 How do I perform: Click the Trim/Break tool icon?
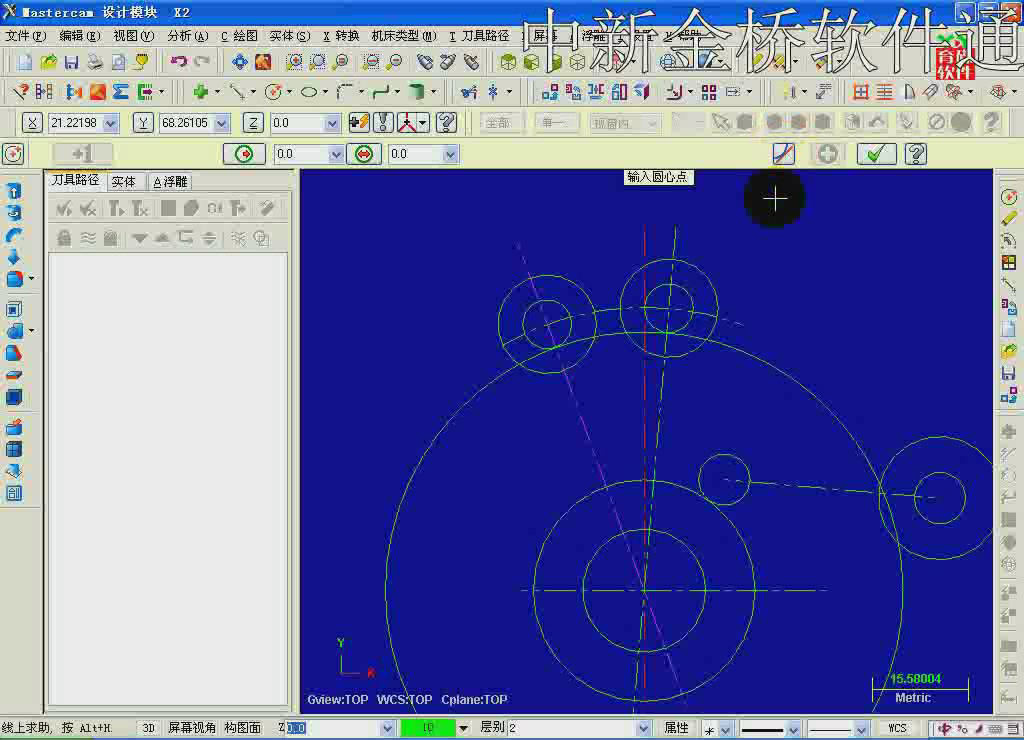coord(468,92)
